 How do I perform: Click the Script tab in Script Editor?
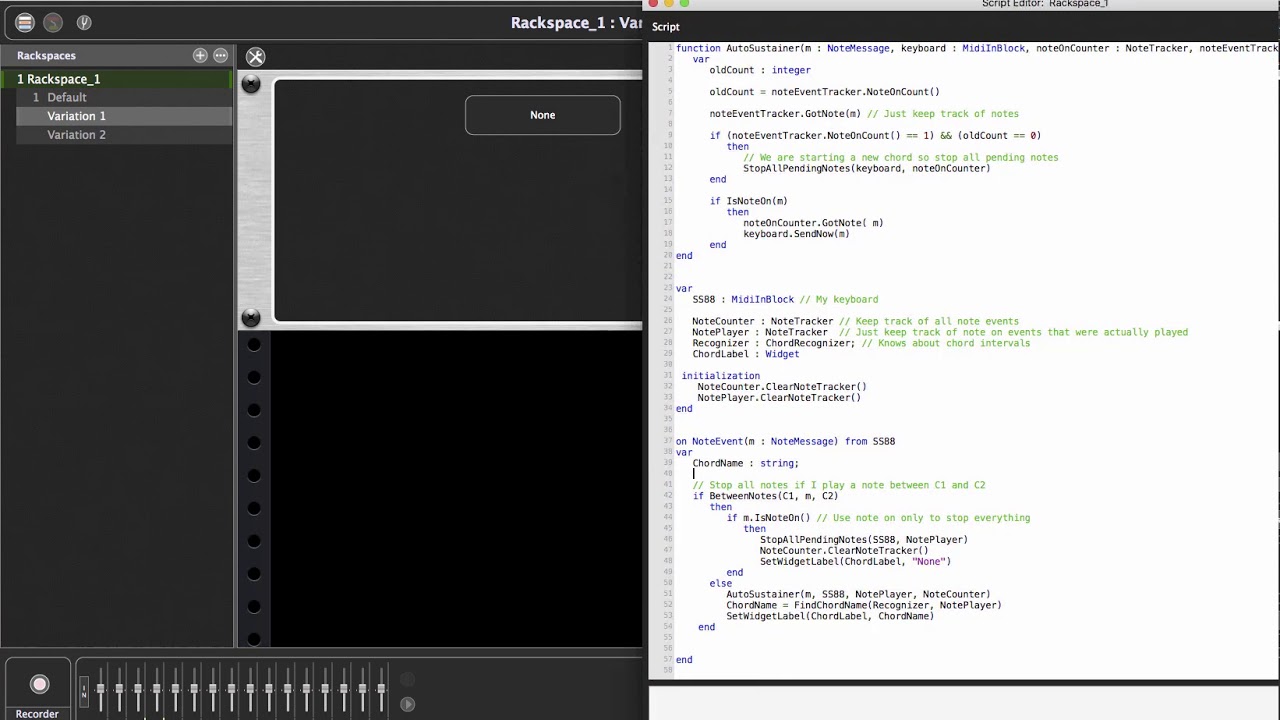tap(665, 27)
